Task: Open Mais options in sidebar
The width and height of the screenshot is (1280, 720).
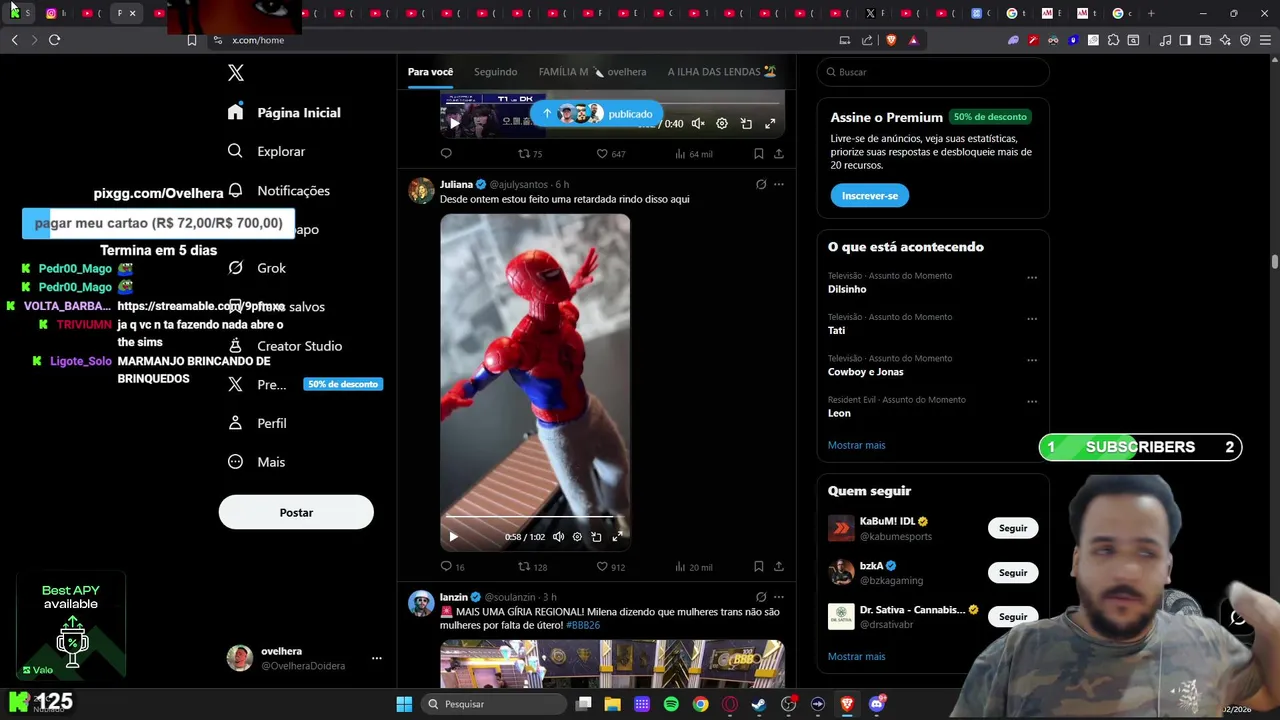Action: [257, 462]
